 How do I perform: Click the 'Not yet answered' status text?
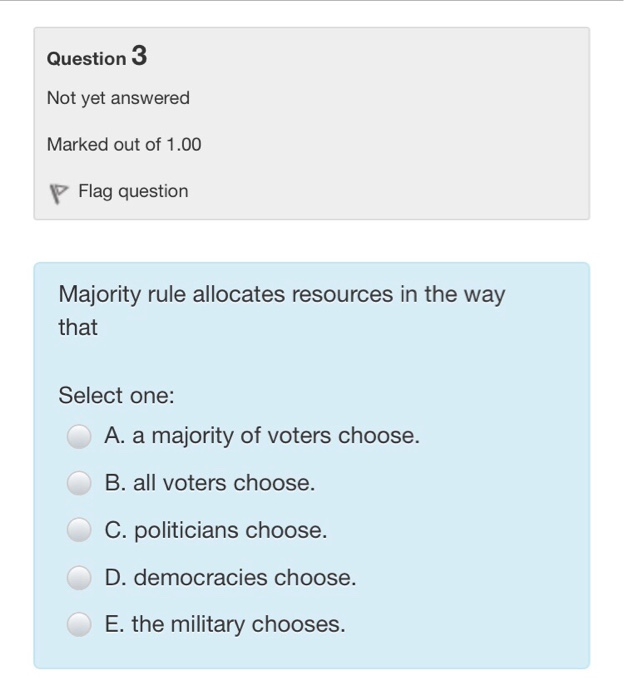point(118,98)
